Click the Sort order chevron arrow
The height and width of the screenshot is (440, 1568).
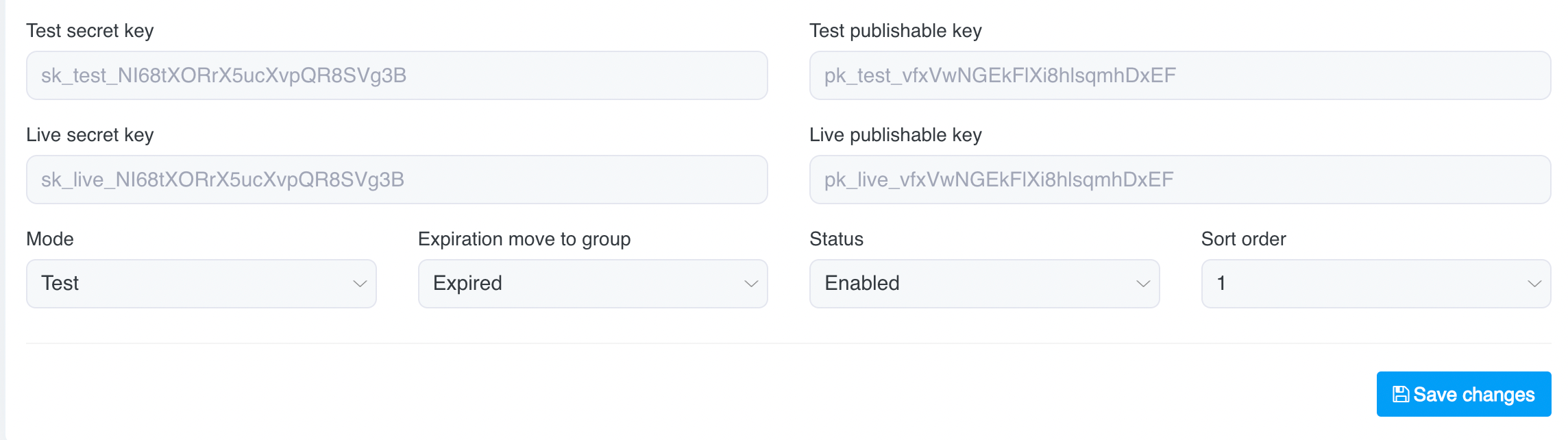coord(1534,284)
